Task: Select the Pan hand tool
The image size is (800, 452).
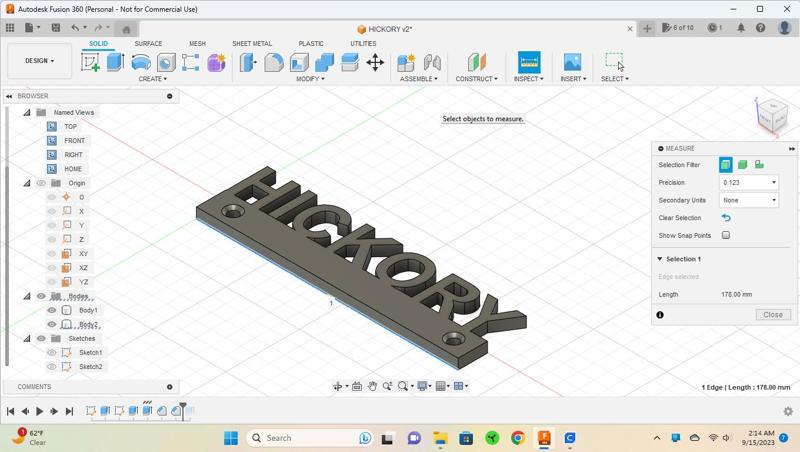Action: click(372, 386)
